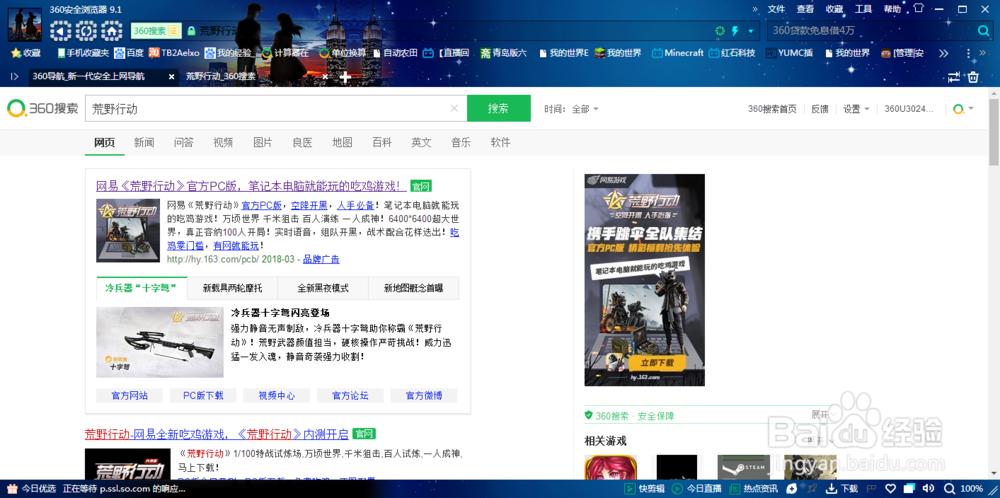
Task: Open first result 网易《荒野行动》官方PC版 title
Action: coord(251,186)
